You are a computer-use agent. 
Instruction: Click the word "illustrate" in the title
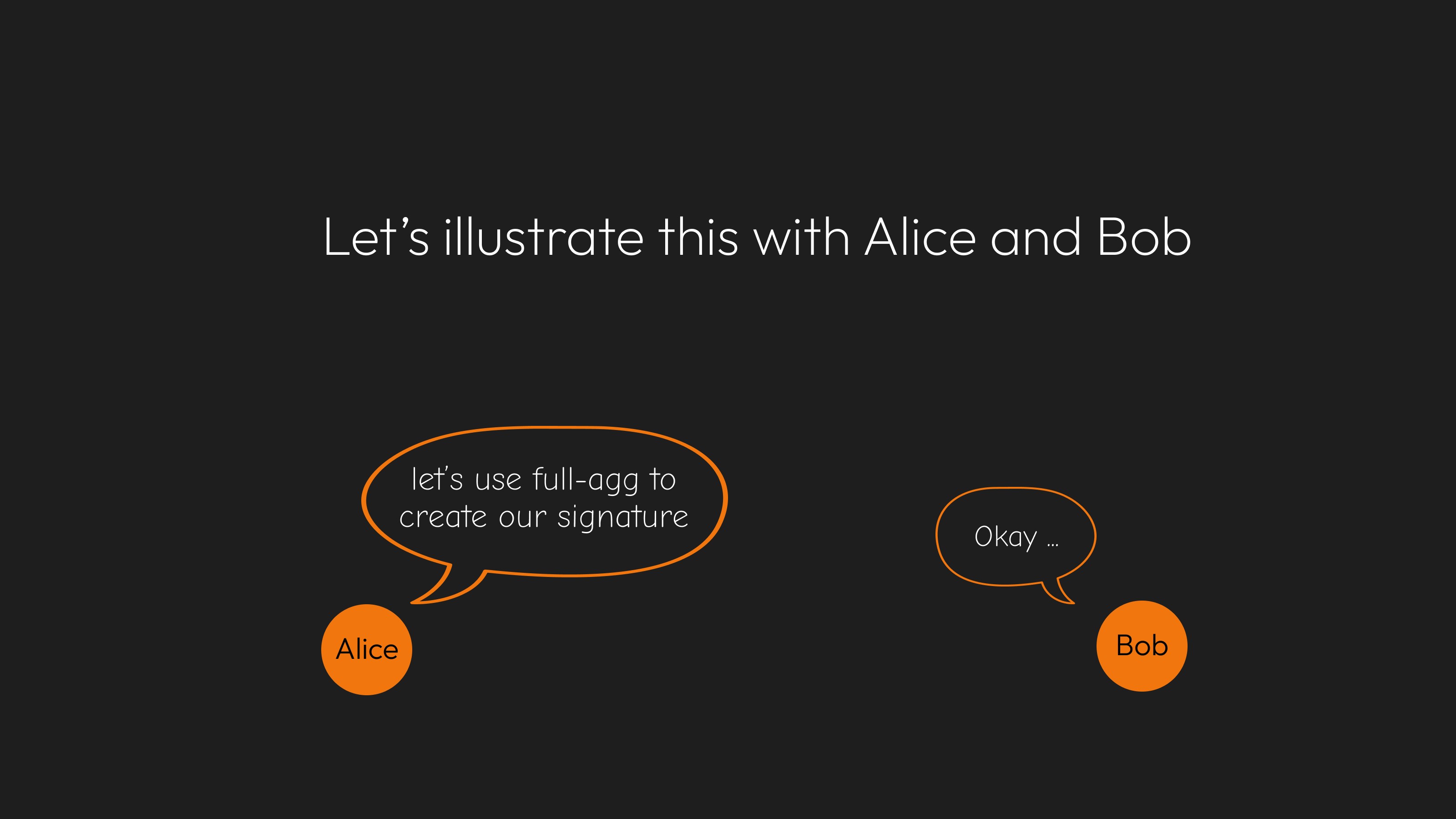(544, 238)
